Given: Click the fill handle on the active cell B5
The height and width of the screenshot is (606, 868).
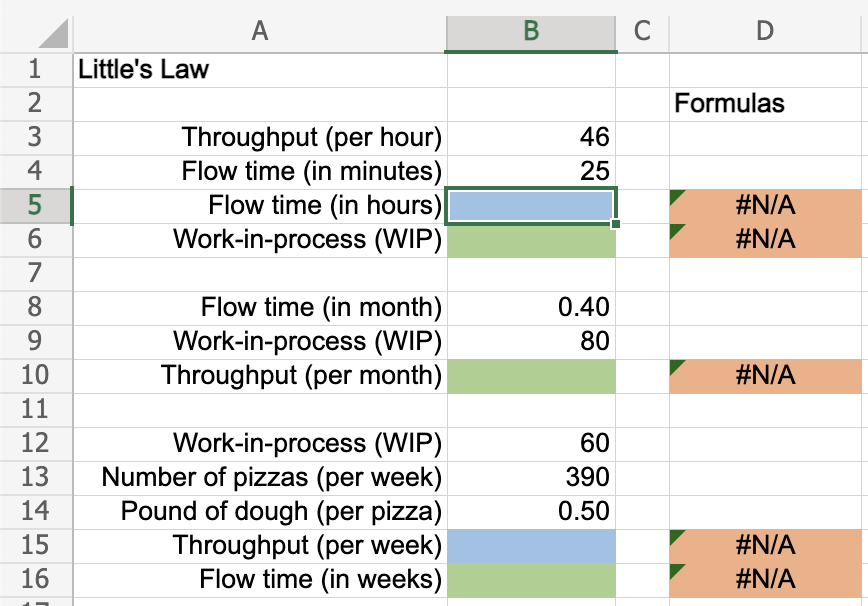Looking at the screenshot, I should pos(616,223).
